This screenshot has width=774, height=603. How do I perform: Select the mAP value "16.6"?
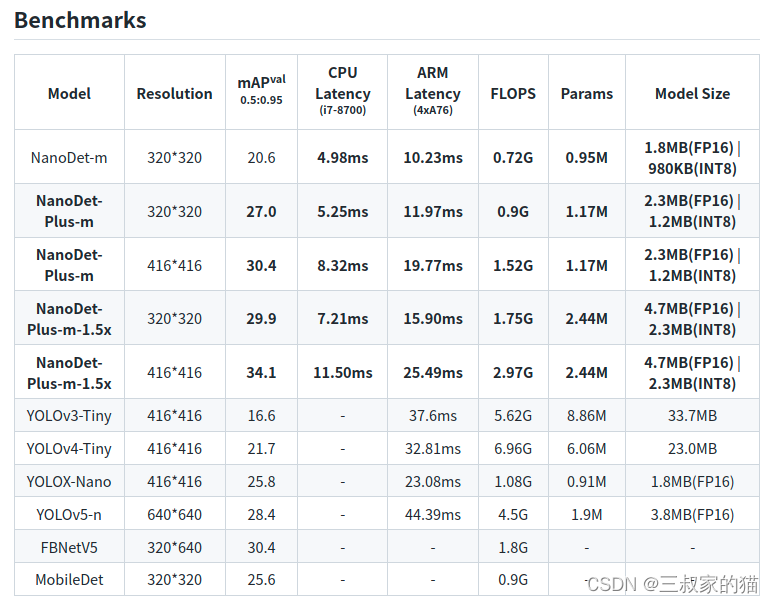261,415
